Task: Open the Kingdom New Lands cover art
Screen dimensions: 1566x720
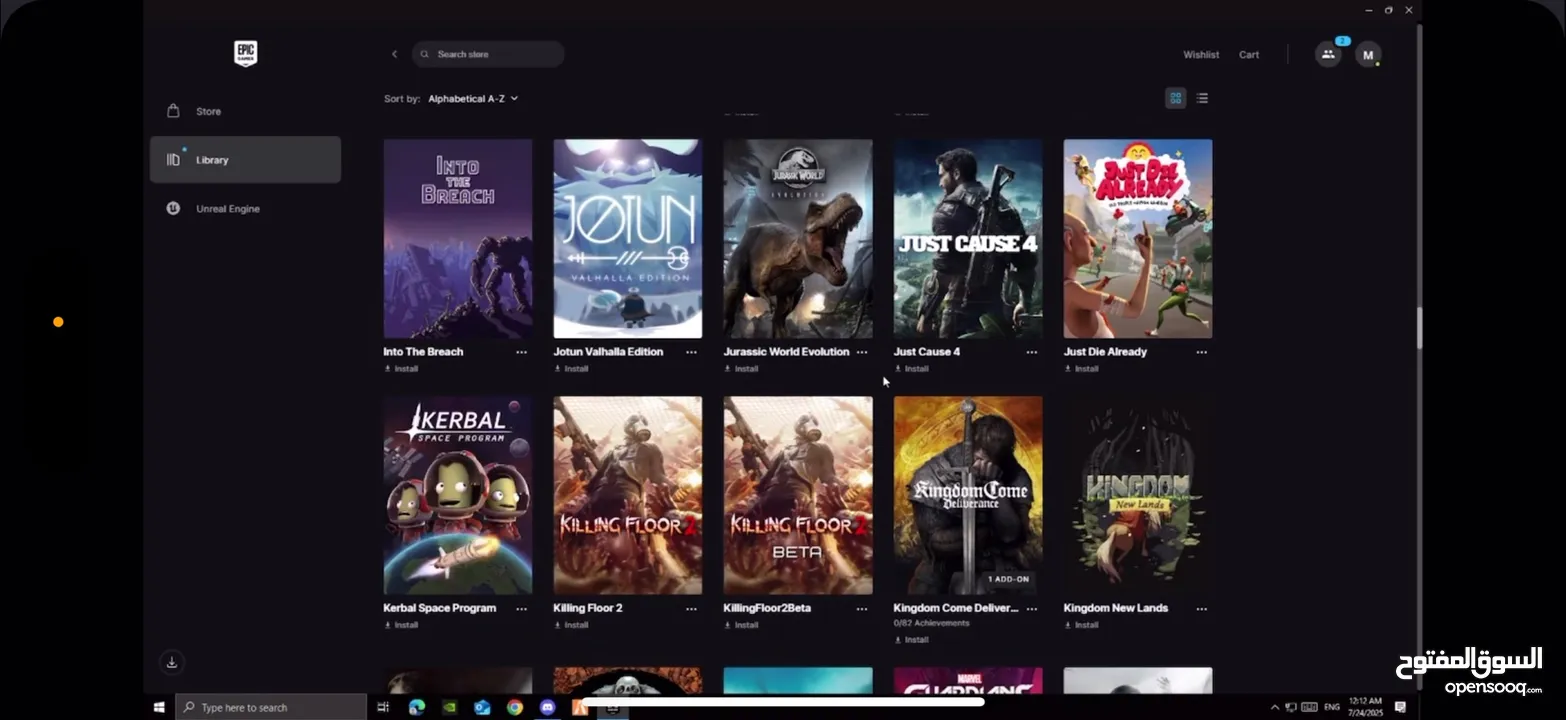Action: click(1138, 495)
